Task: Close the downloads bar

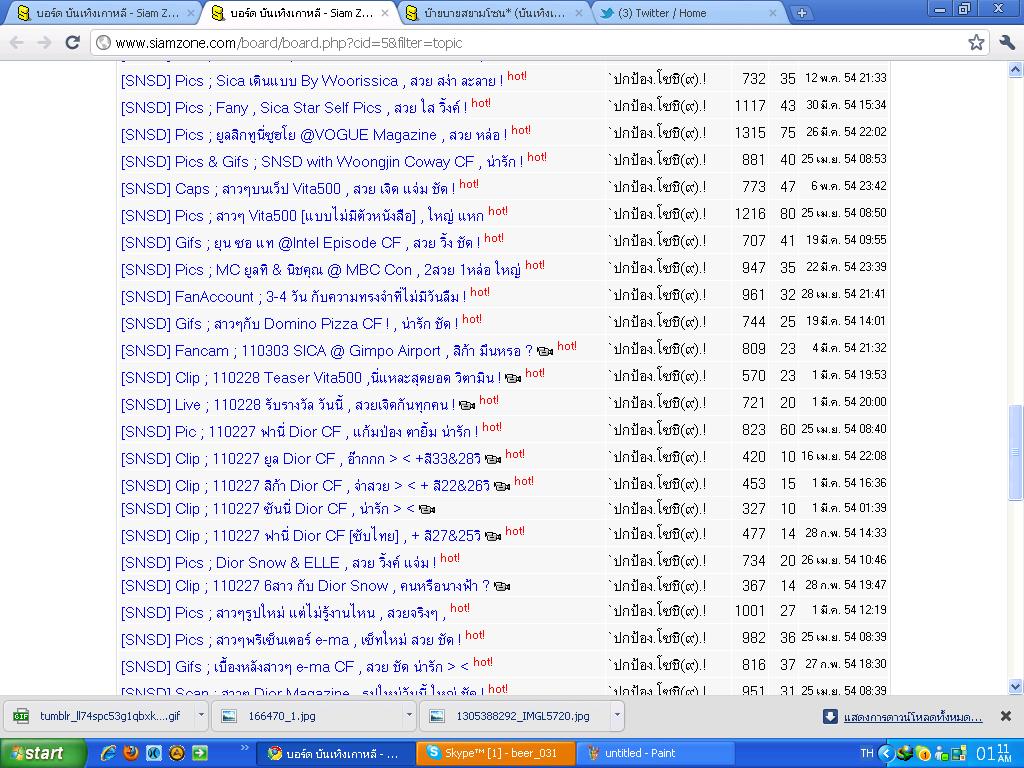Action: [x=1006, y=716]
